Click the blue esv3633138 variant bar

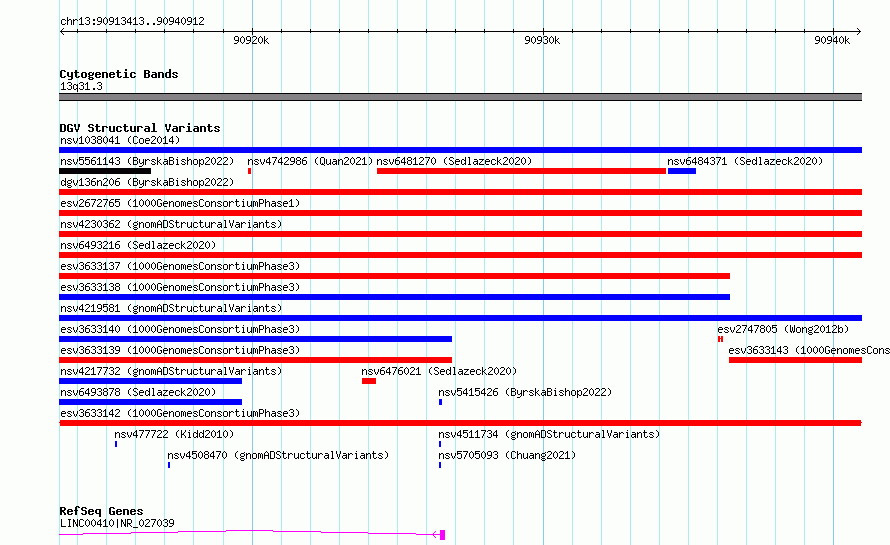tap(394, 297)
